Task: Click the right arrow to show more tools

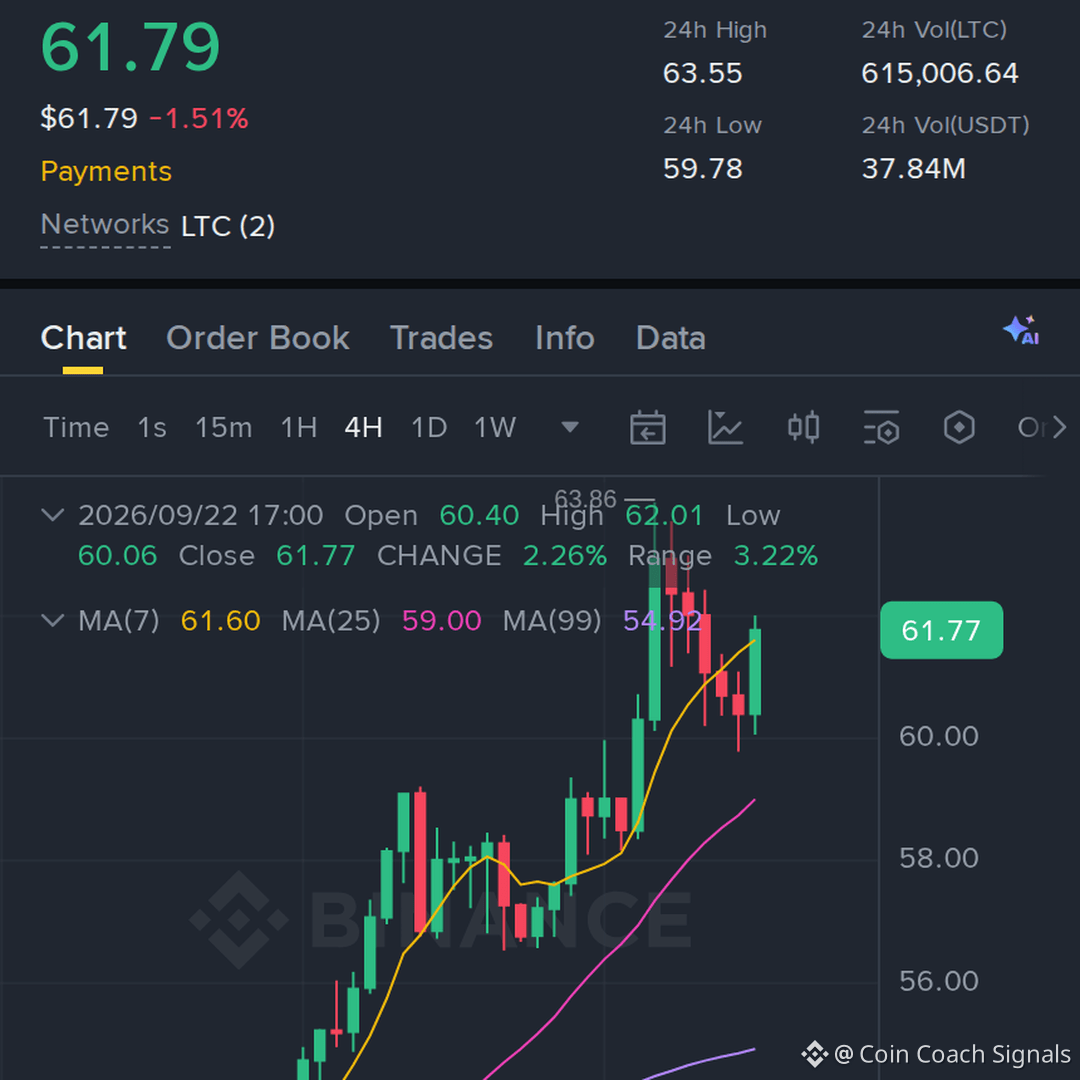Action: click(x=1059, y=427)
